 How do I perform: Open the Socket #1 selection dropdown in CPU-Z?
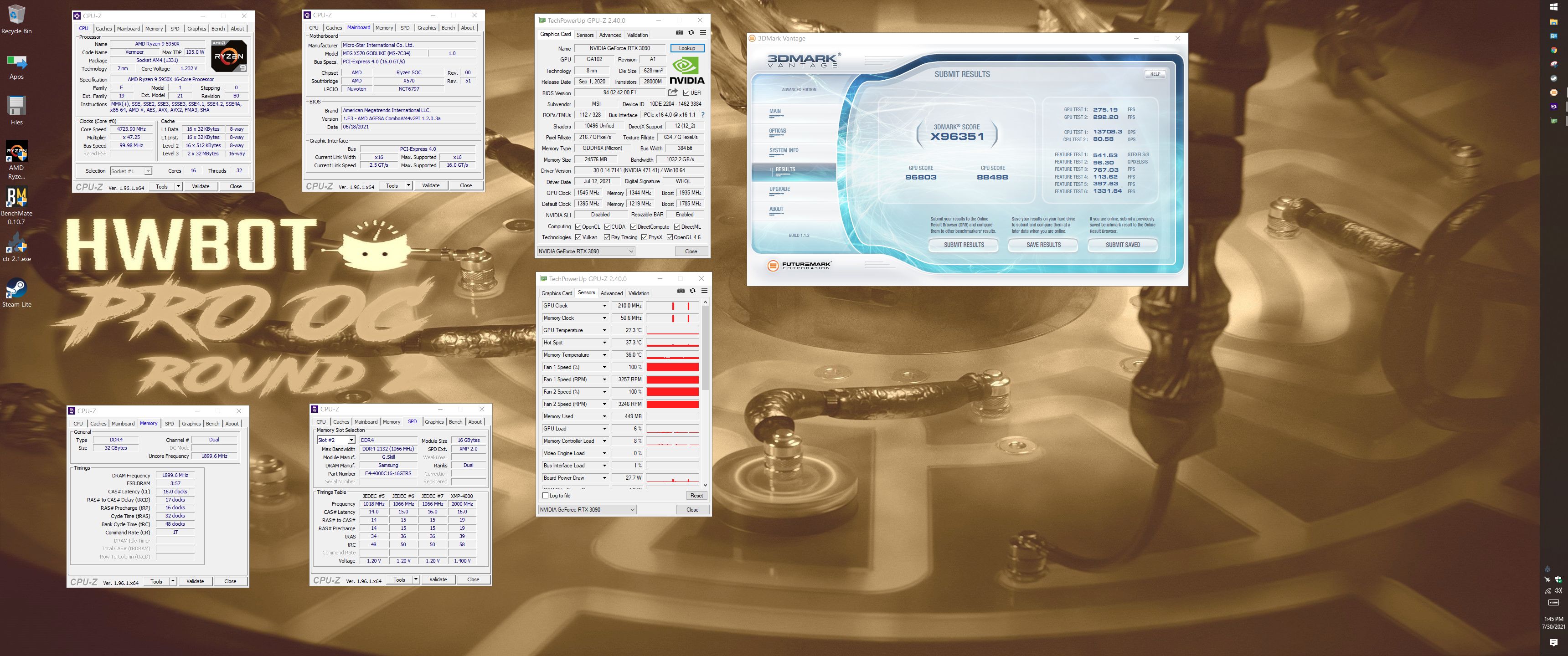click(131, 171)
